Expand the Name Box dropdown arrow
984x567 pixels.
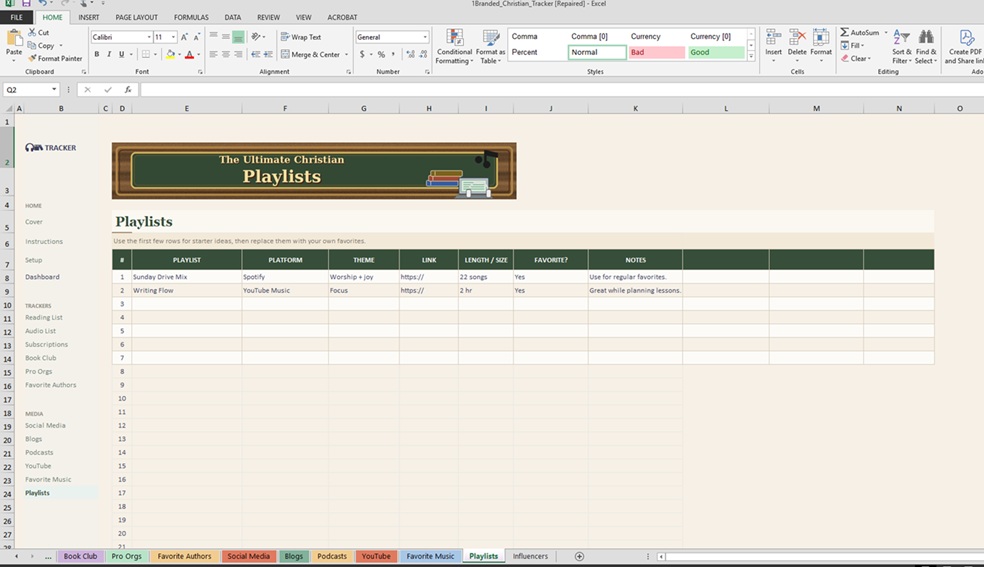(x=55, y=90)
